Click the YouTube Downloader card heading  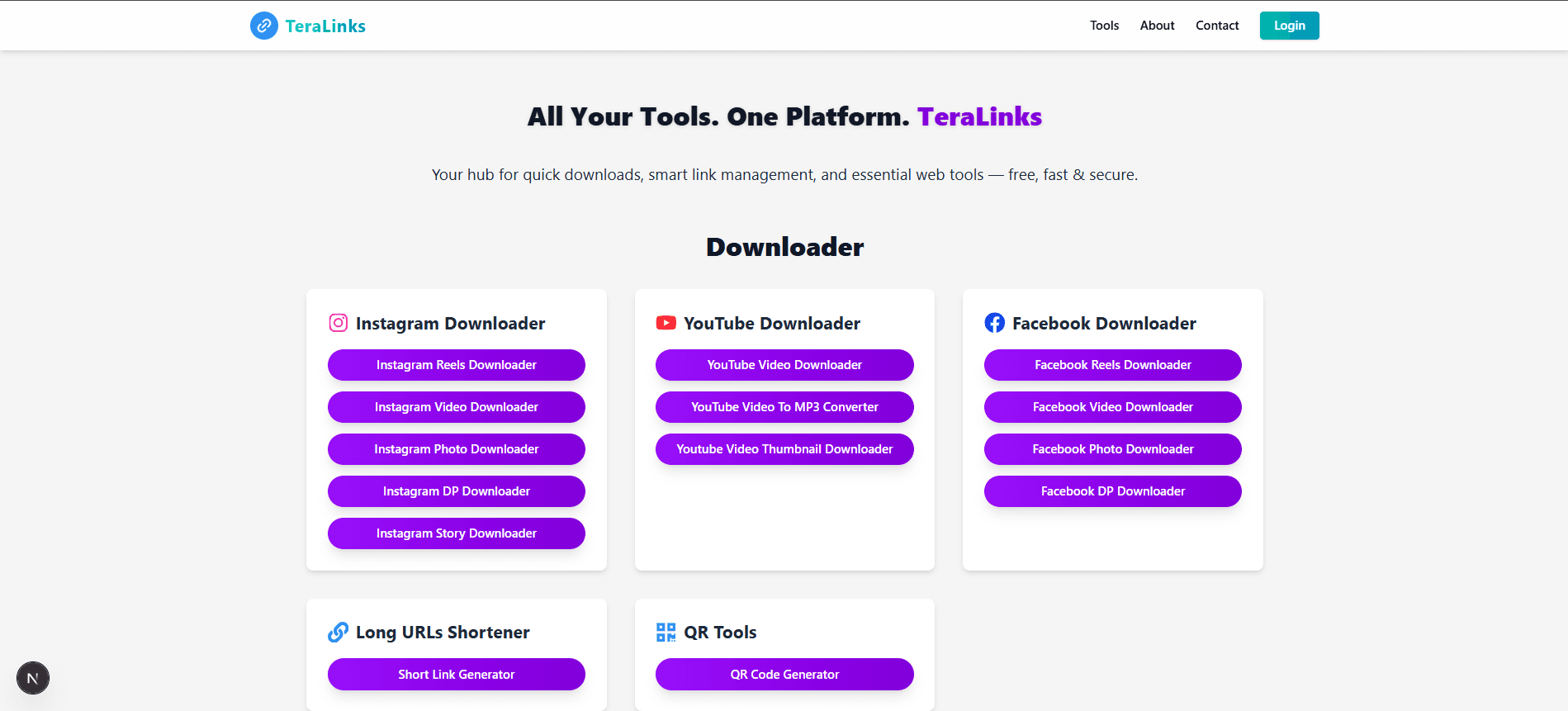pos(772,324)
